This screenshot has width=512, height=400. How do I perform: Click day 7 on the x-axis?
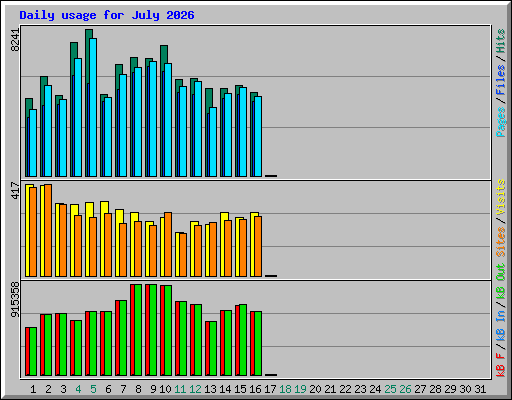pos(123,389)
